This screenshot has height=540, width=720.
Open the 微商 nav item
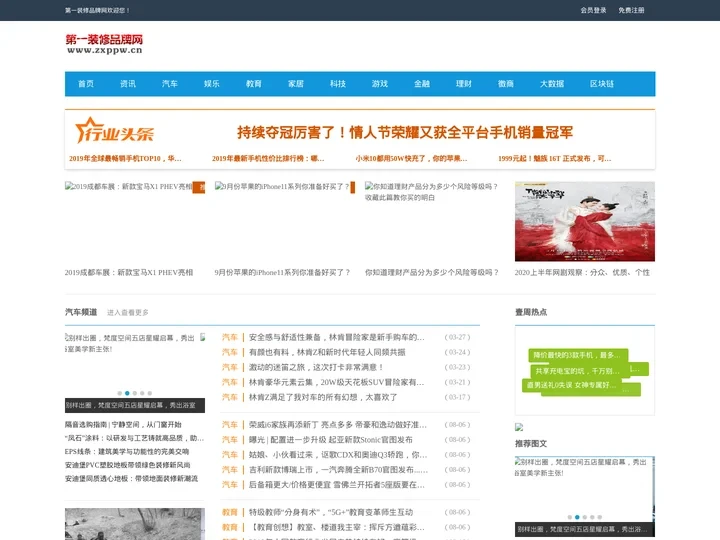[x=506, y=84]
